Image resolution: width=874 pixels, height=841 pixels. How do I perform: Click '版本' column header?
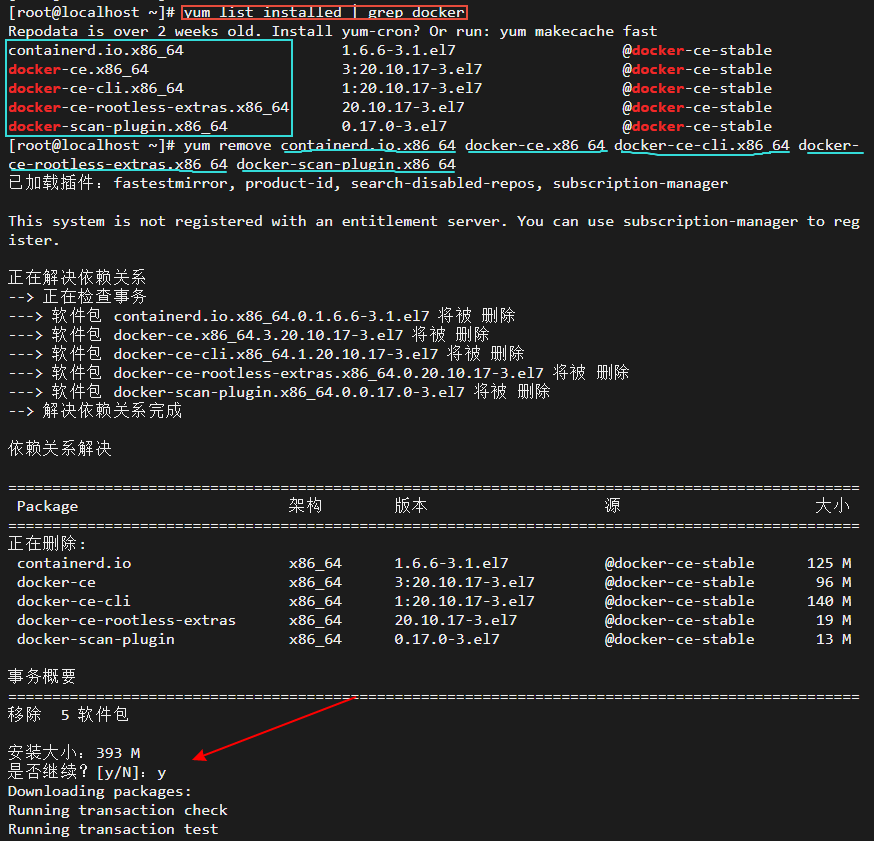(411, 506)
